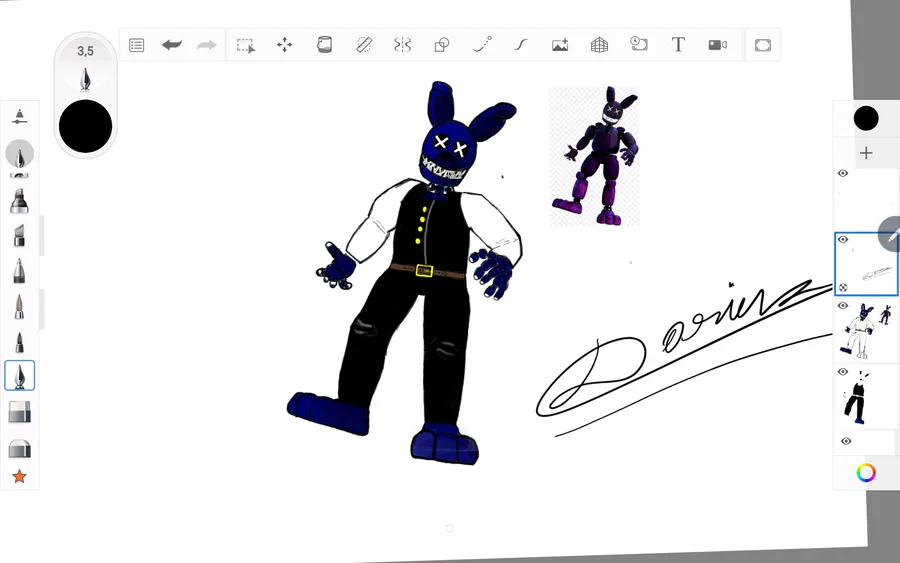Click the brush size value 3,5
900x563 pixels.
pyautogui.click(x=86, y=51)
